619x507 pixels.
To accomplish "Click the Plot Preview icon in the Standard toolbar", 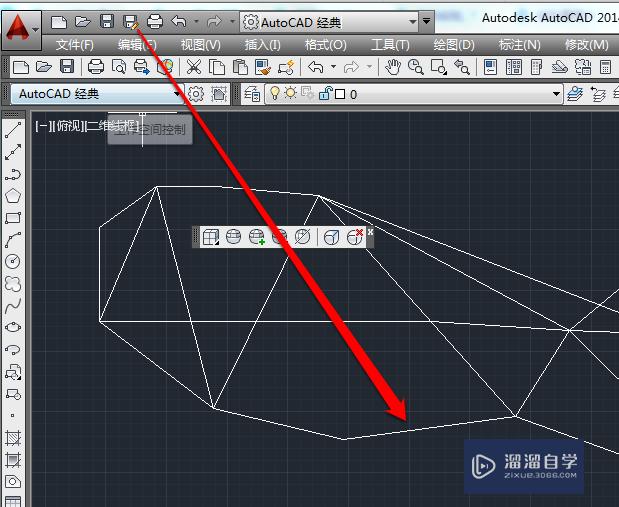I will click(118, 67).
